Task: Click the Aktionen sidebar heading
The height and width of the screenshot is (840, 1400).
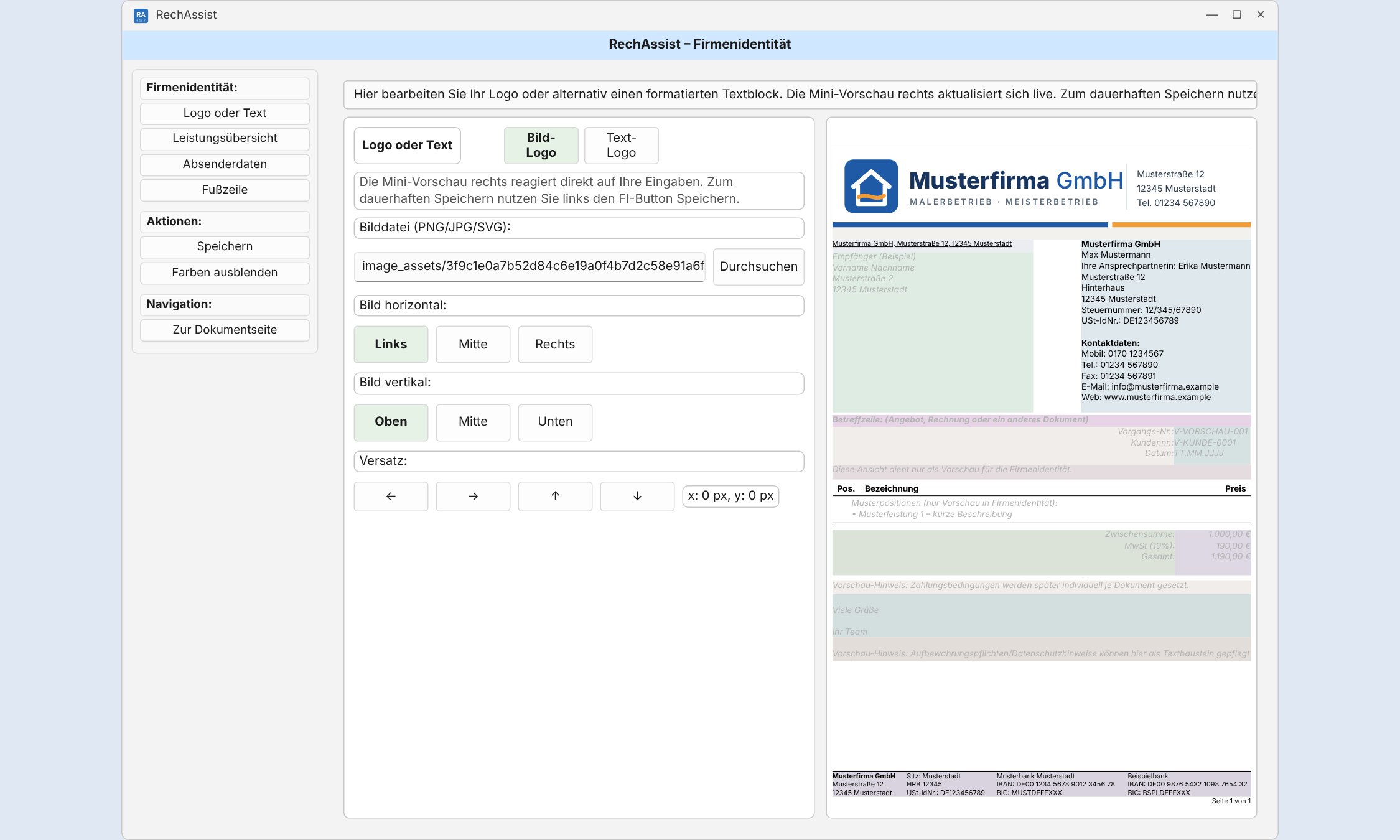Action: tap(225, 222)
